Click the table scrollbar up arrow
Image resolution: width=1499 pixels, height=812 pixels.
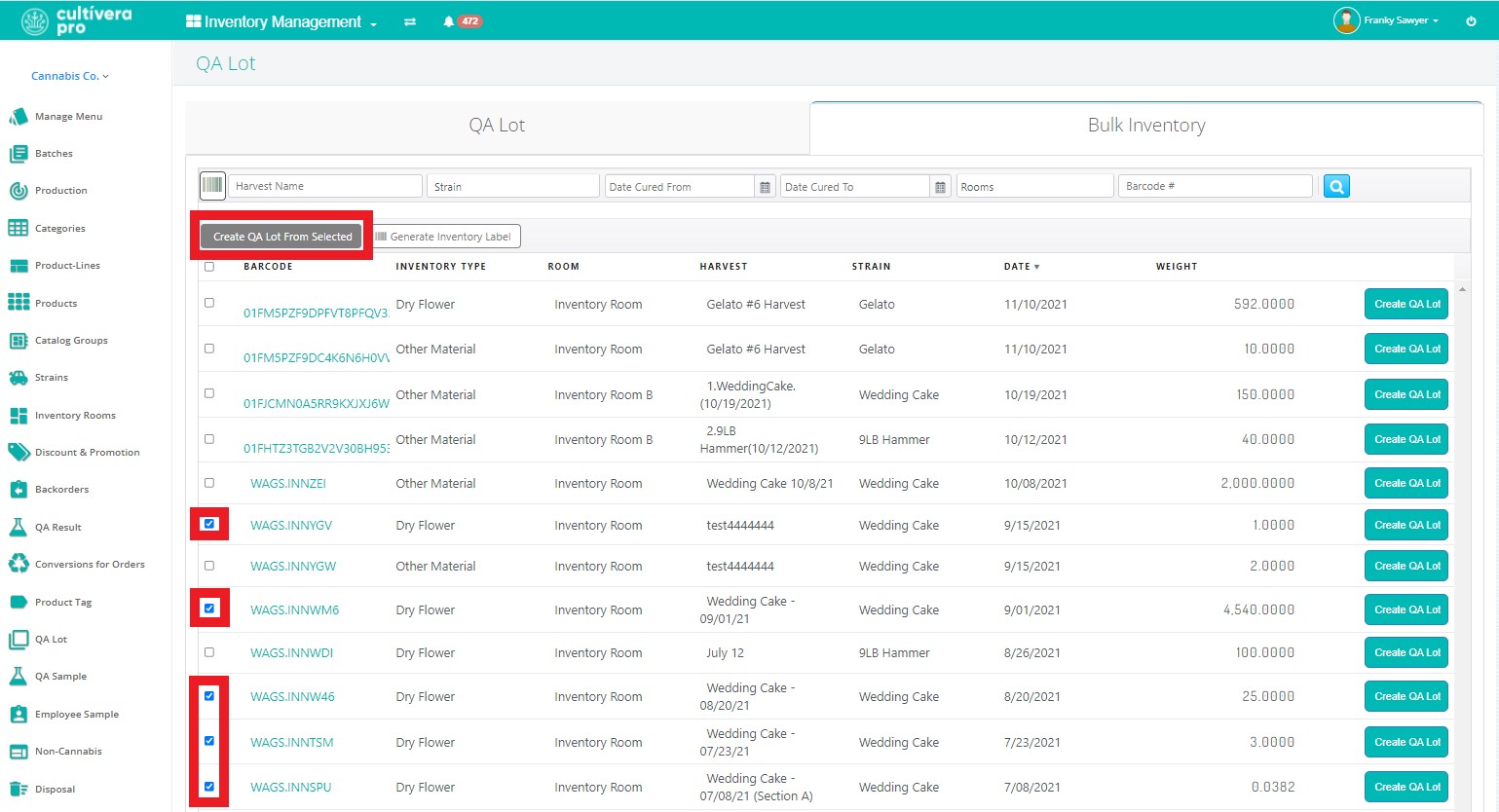(x=1462, y=290)
